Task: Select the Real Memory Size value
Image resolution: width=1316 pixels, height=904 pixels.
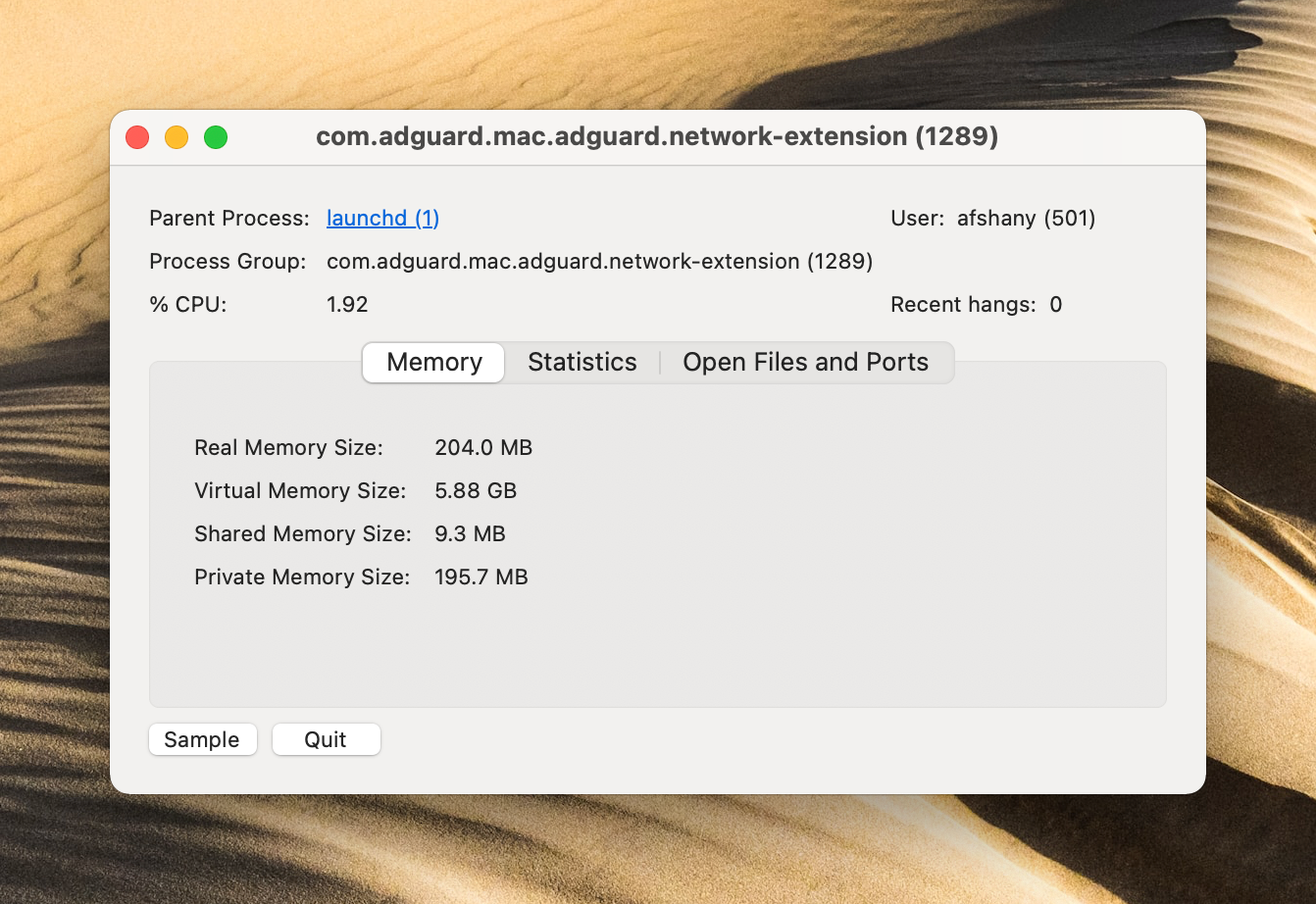Action: click(483, 447)
